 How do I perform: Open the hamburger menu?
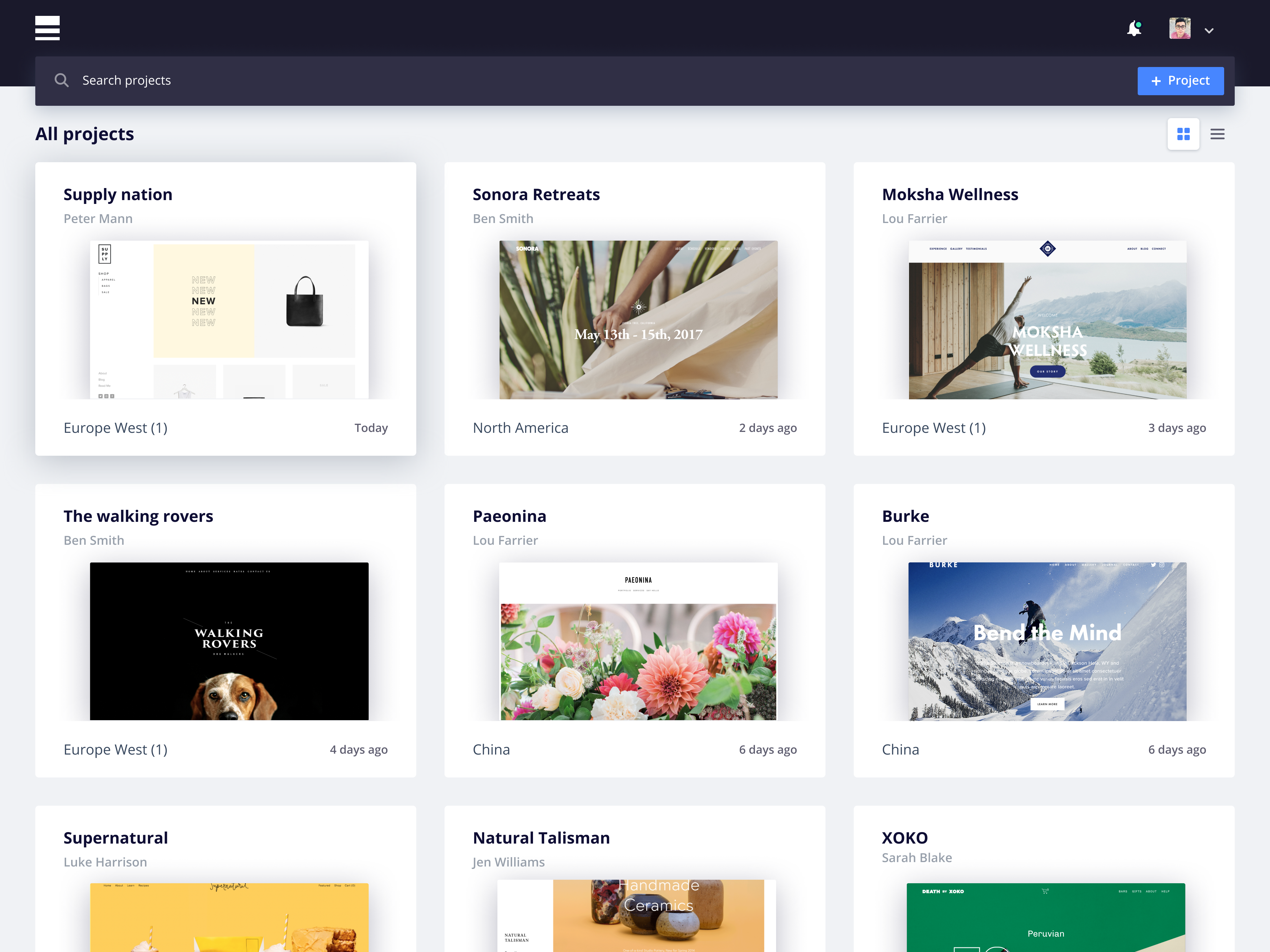pyautogui.click(x=47, y=28)
